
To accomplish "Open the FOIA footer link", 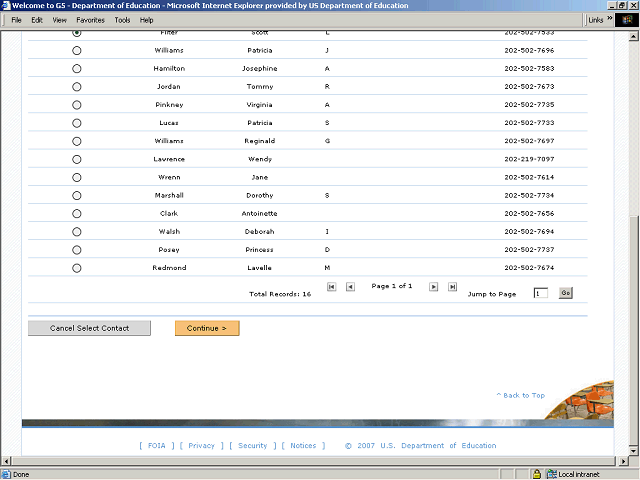I will tap(157, 445).
